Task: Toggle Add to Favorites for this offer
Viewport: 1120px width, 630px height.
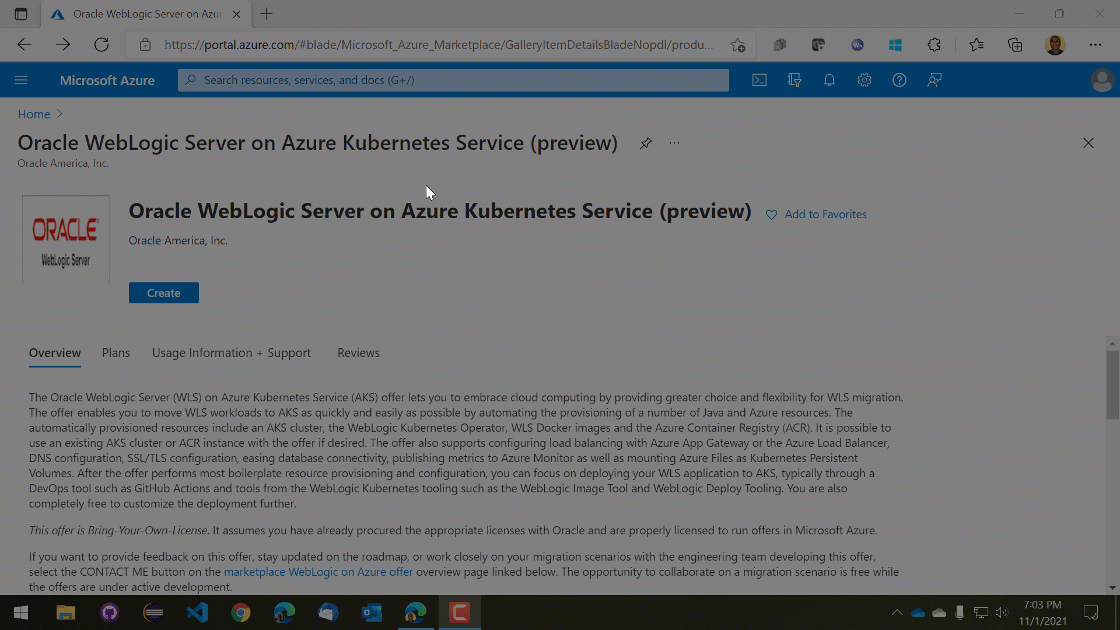Action: [x=816, y=213]
